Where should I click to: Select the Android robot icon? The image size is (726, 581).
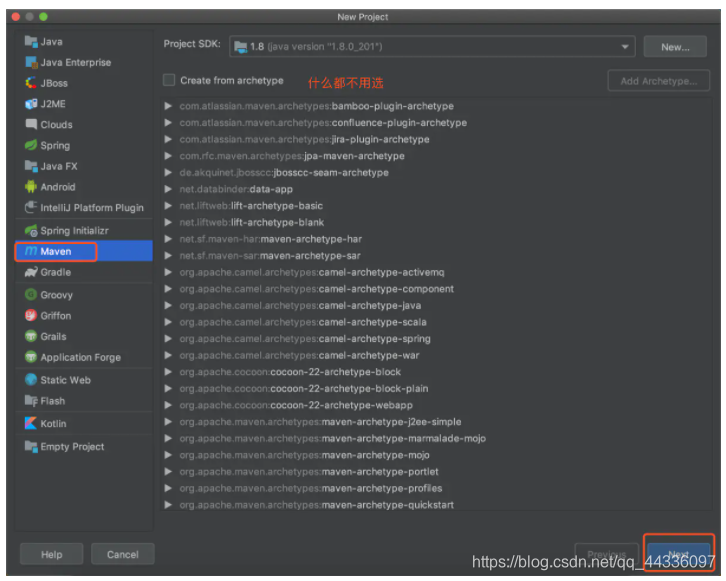pyautogui.click(x=31, y=187)
